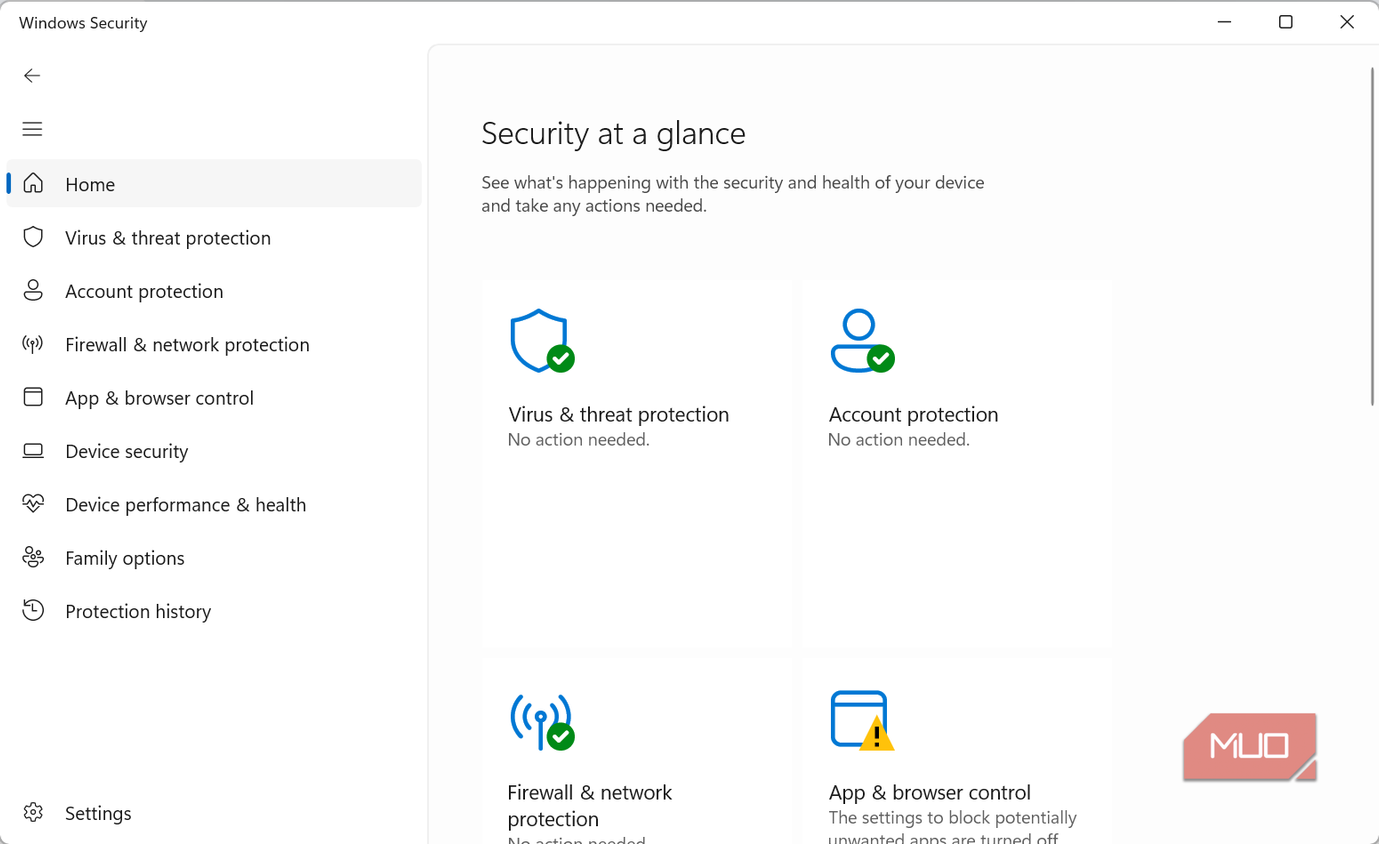Click Firewall & network protection card title
The width and height of the screenshot is (1379, 844).
pos(590,805)
